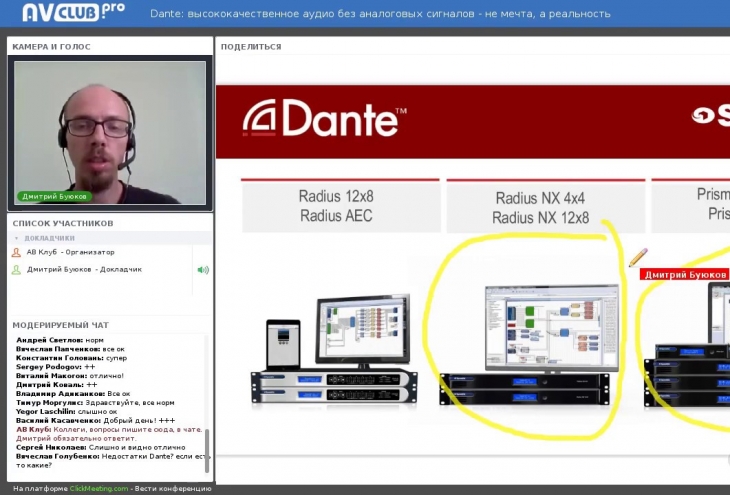Click Василий Касавченко chat message
The image size is (730, 495).
(95, 420)
